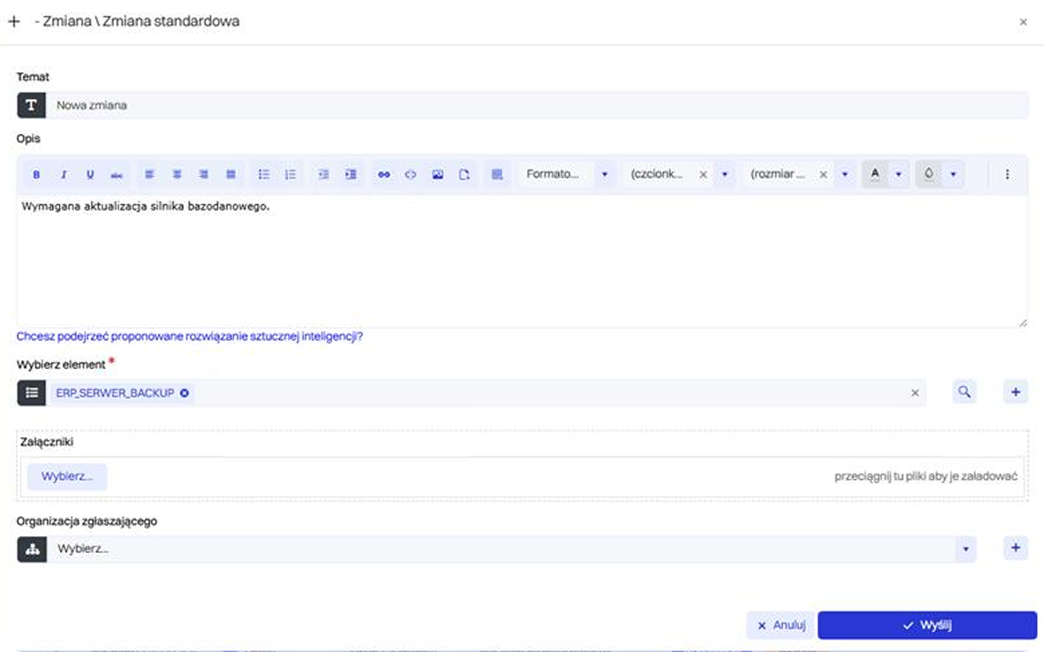Add new element with plus button
The width and height of the screenshot is (1044, 652).
[x=1015, y=392]
